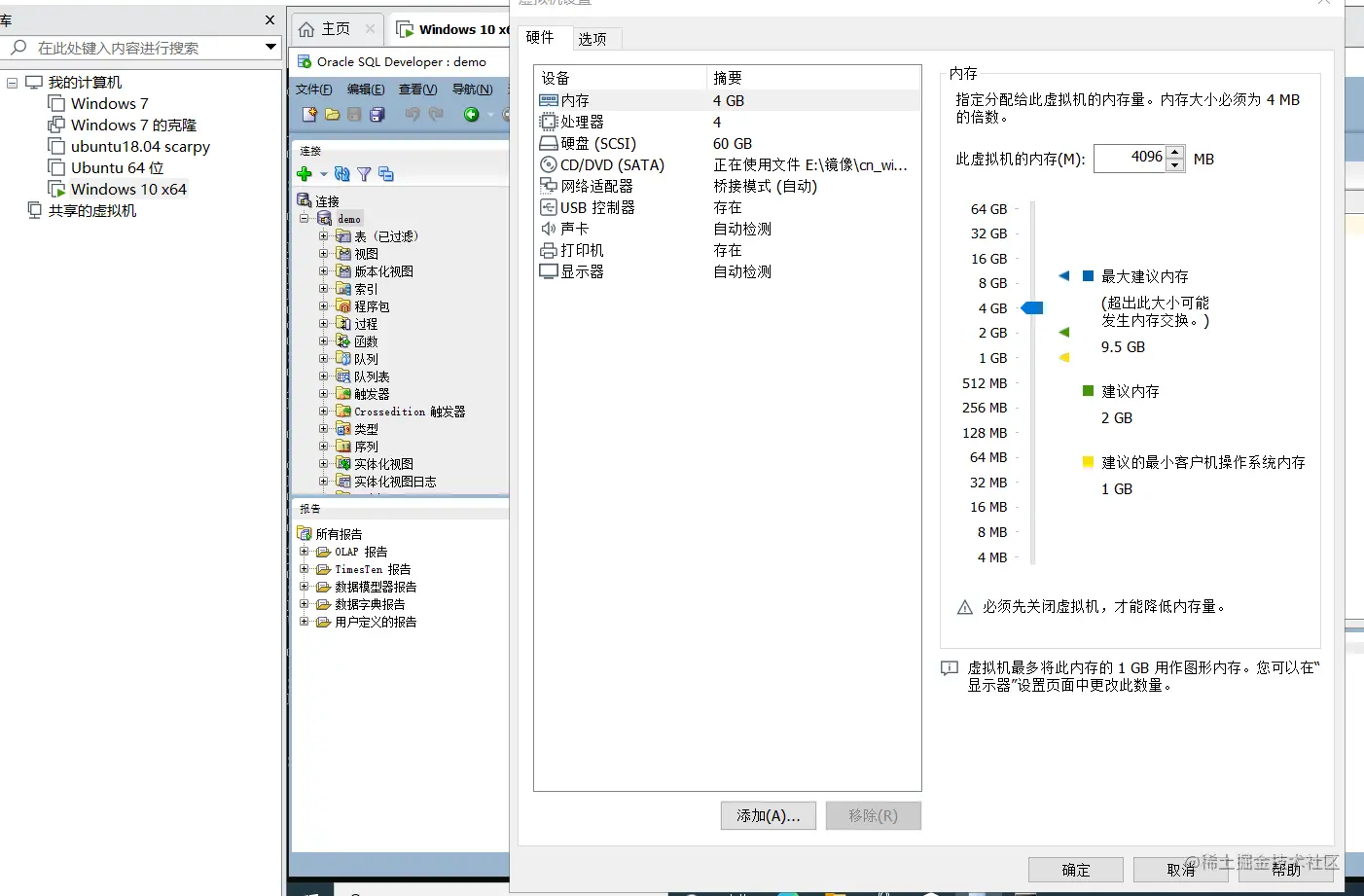Click the 添加(A)... button
Viewport: 1364px width, 896px height.
click(768, 815)
